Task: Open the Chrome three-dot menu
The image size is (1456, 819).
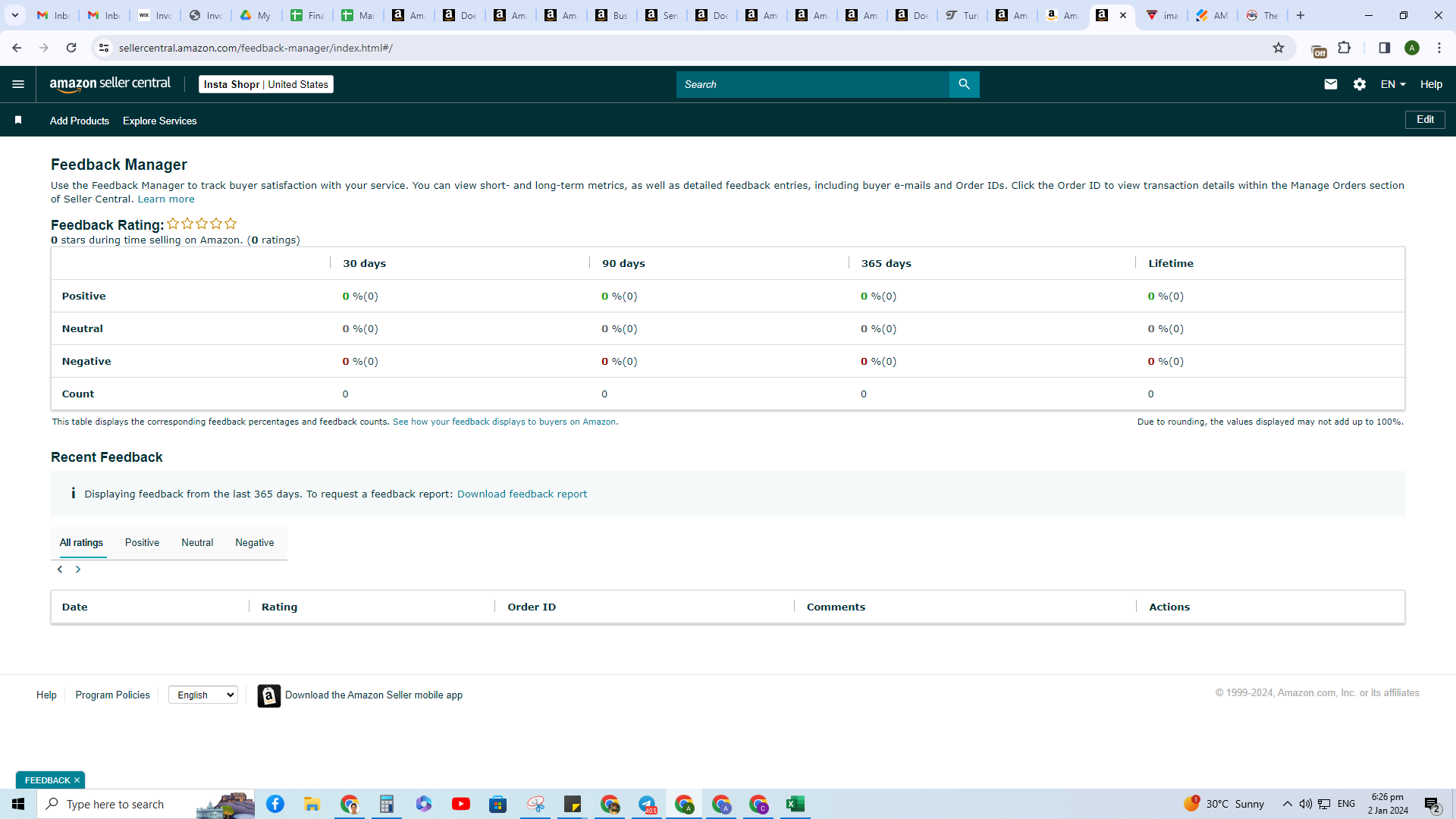Action: point(1439,48)
